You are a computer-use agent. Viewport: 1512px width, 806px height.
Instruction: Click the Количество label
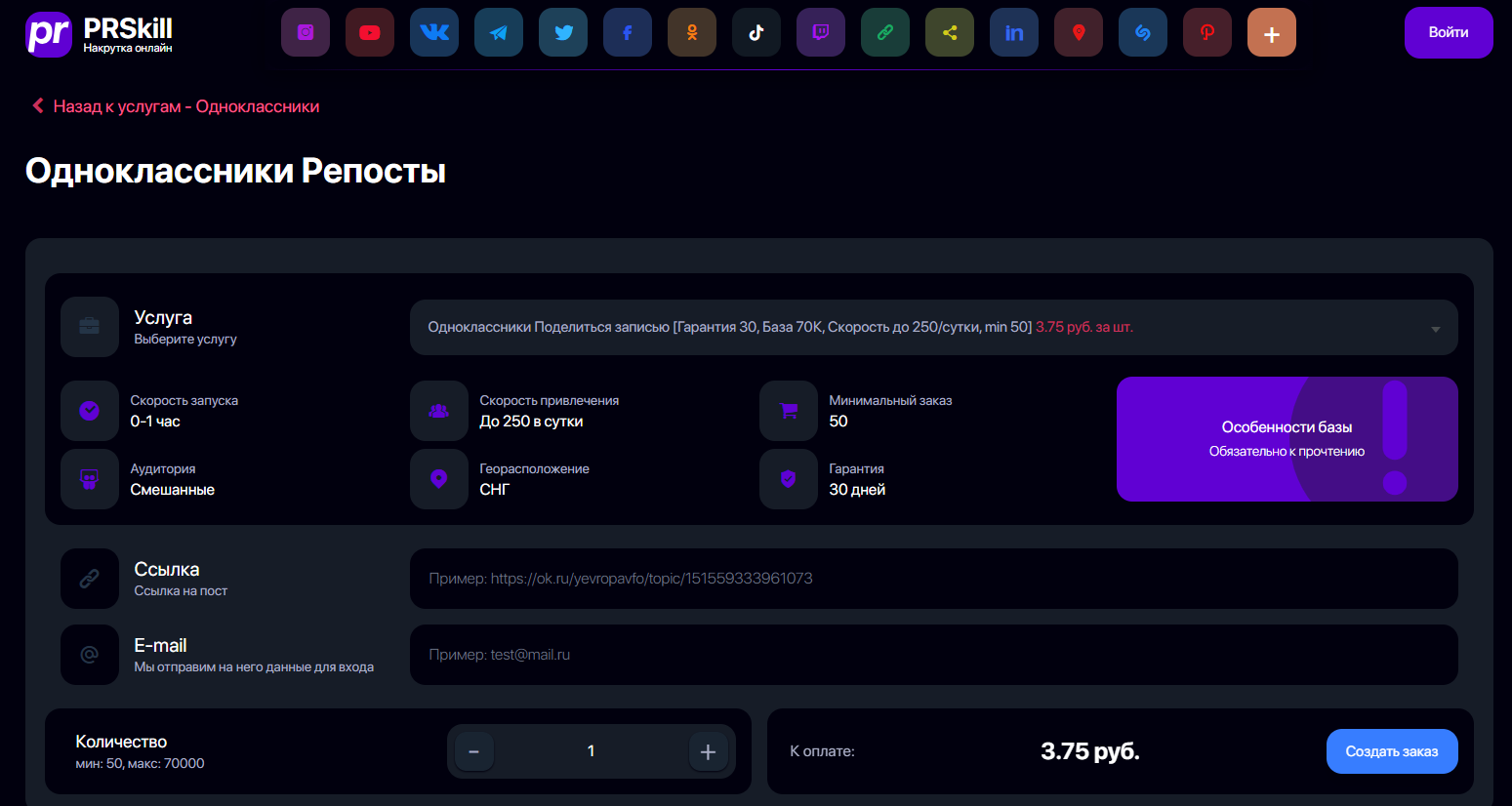coord(121,742)
